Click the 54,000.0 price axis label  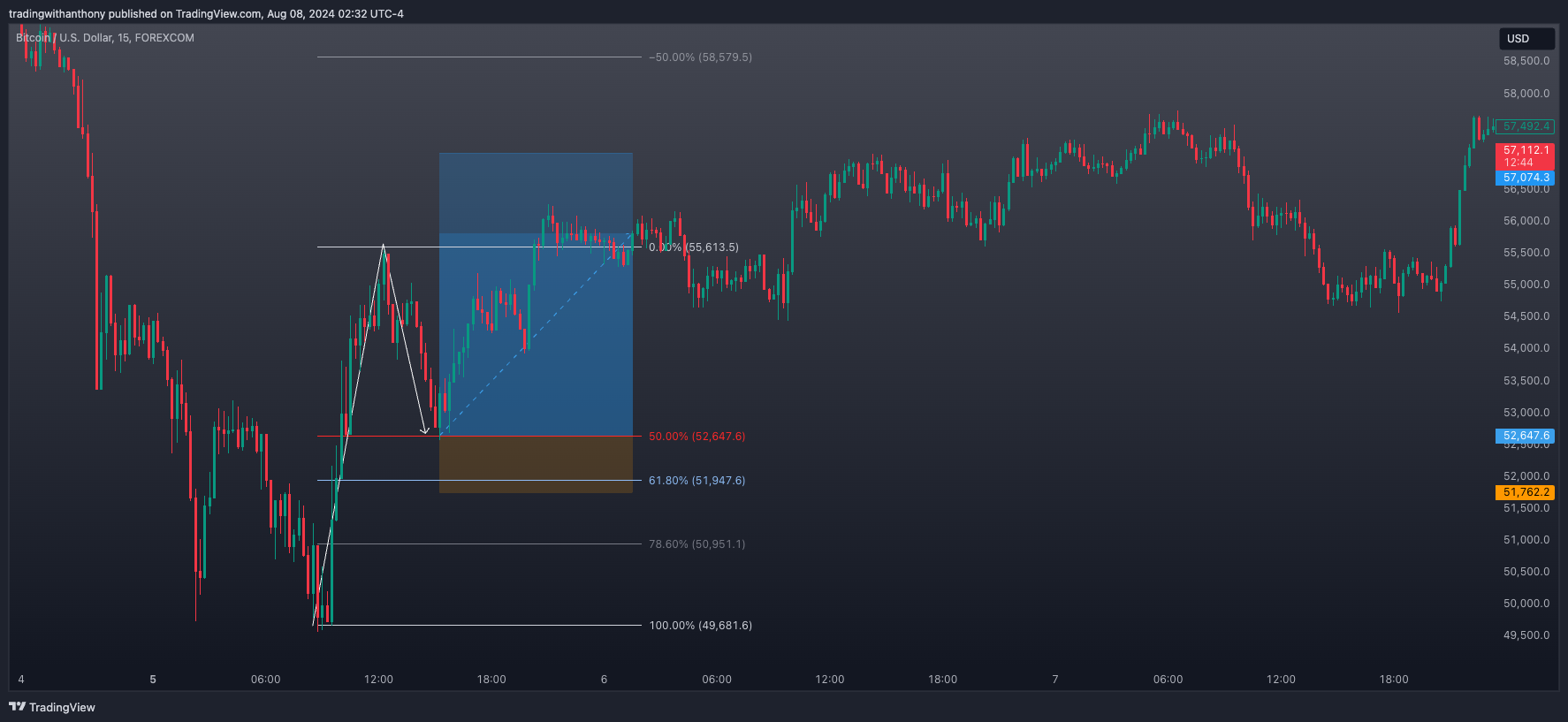[x=1526, y=348]
